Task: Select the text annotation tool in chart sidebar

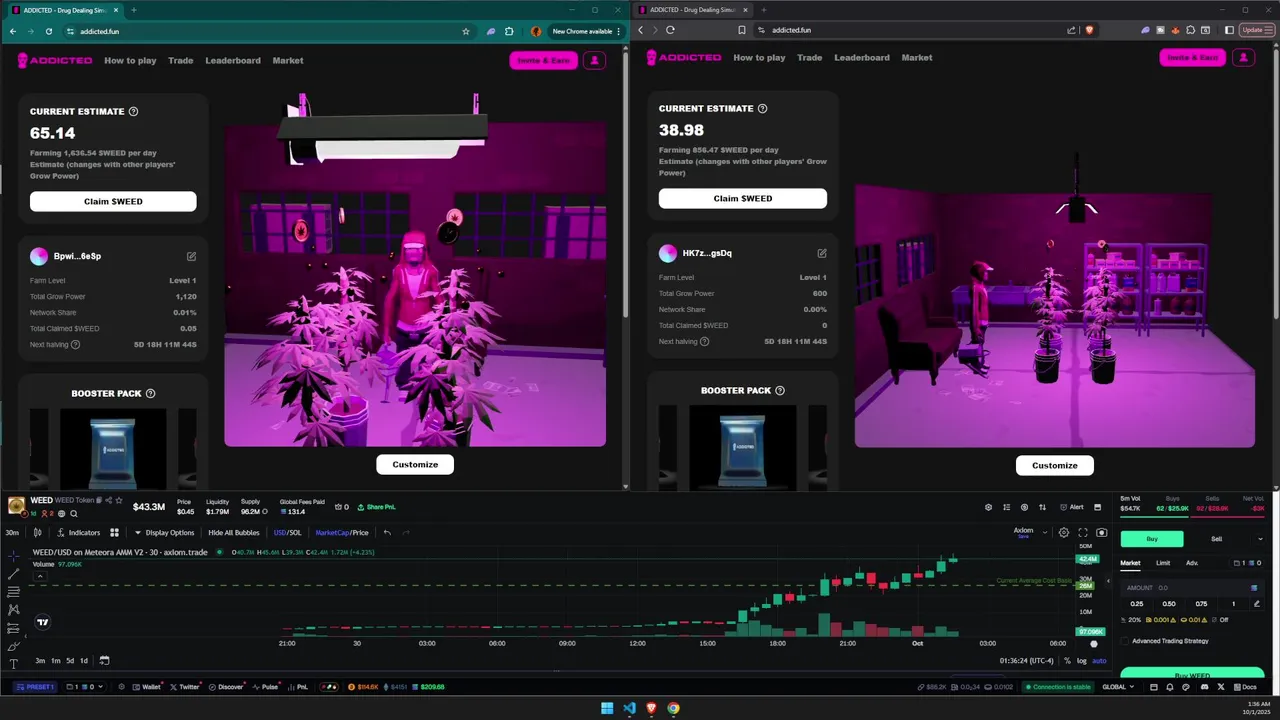Action: point(13,664)
